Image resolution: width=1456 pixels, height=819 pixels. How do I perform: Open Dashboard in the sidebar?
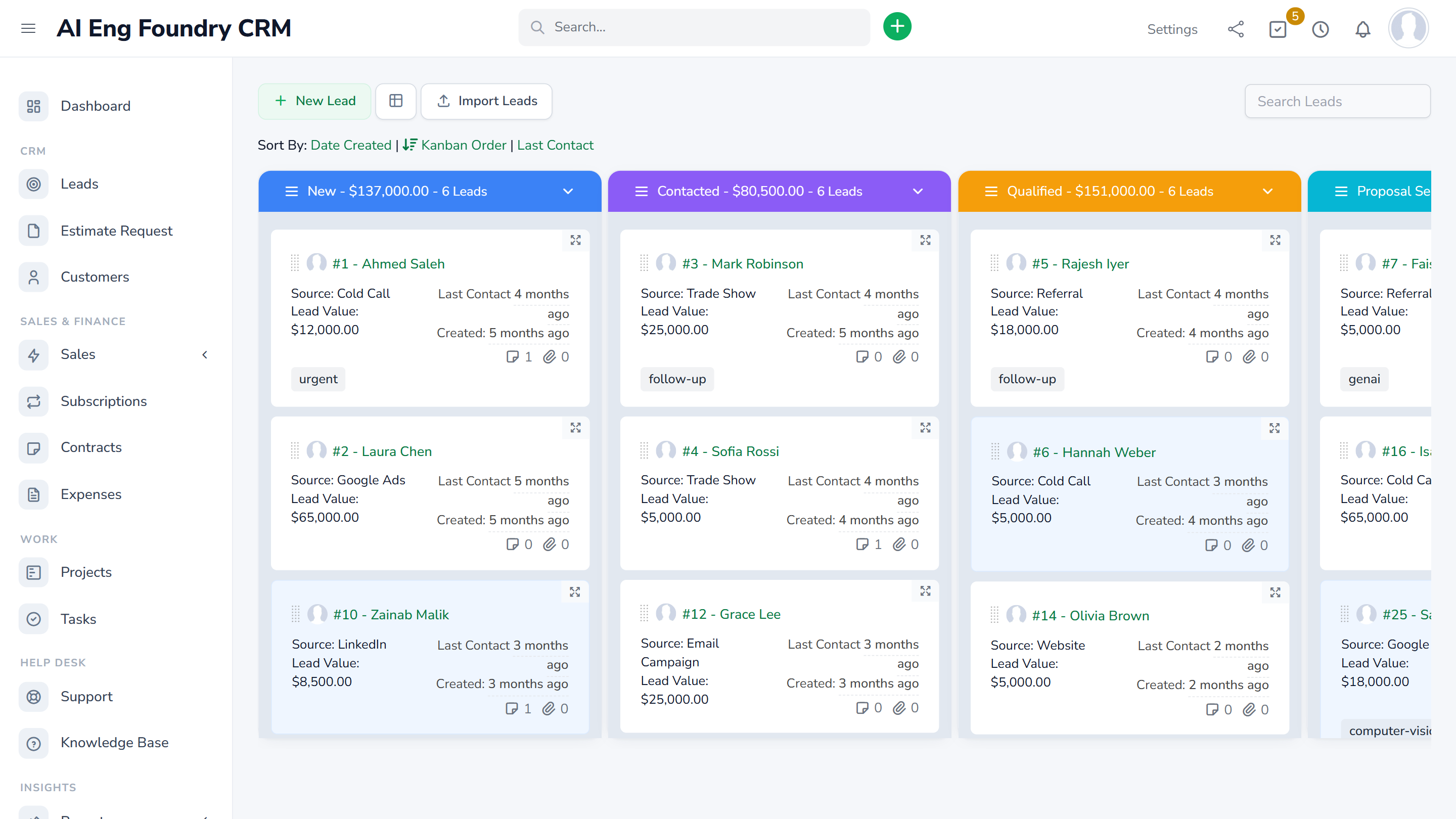point(116,106)
